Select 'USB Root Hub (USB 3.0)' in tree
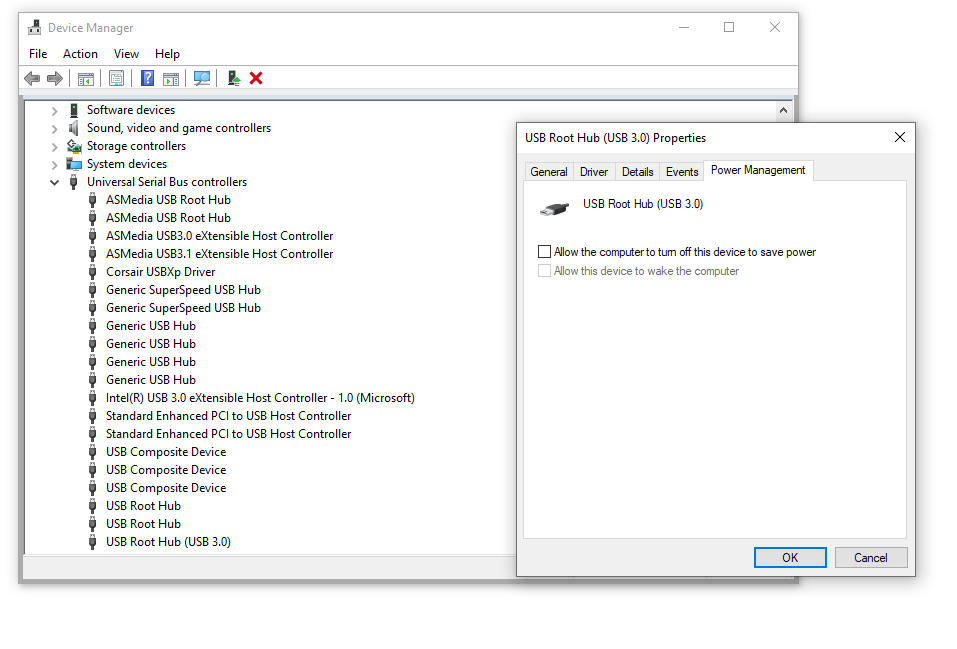This screenshot has height=649, width=957. 168,542
